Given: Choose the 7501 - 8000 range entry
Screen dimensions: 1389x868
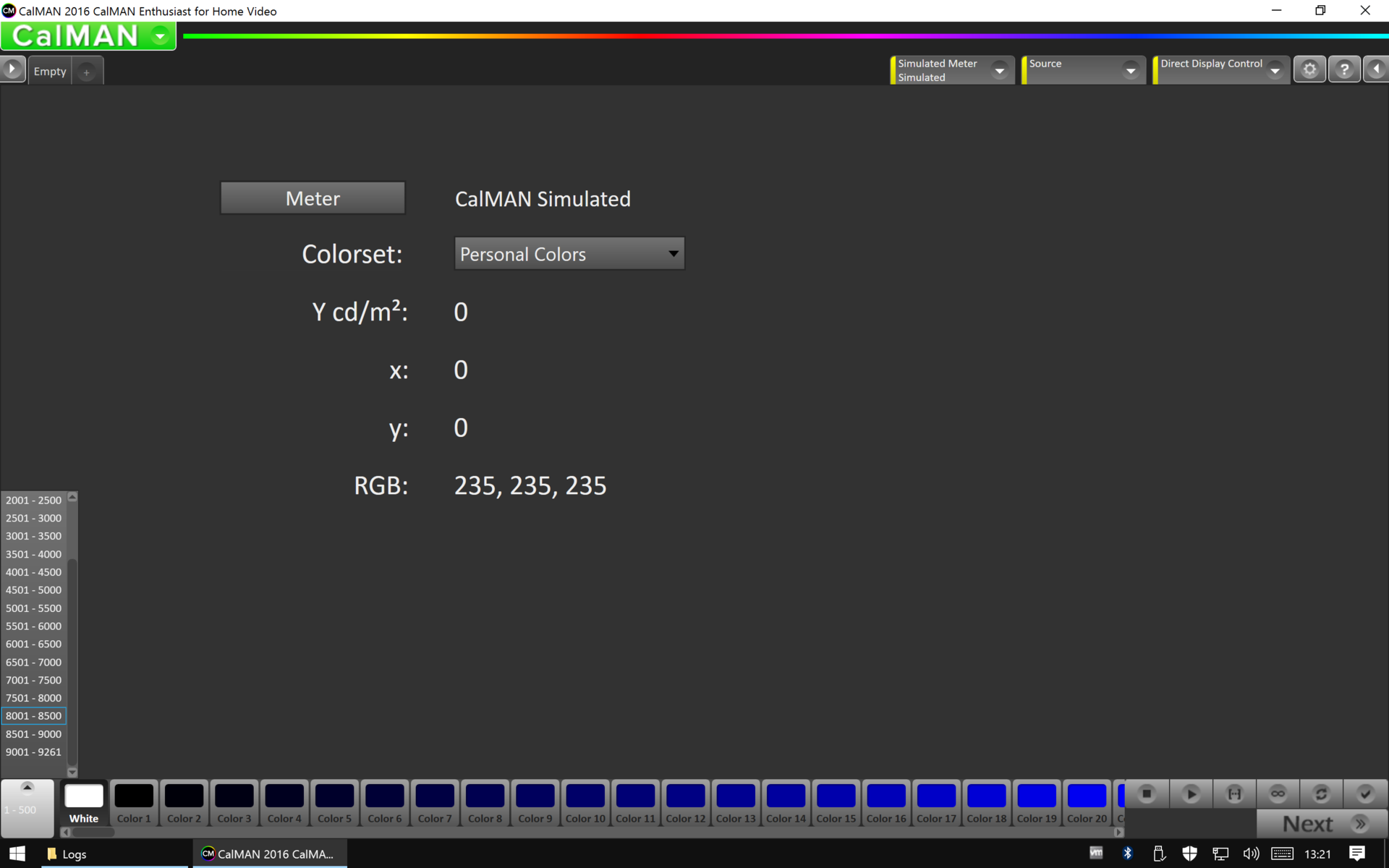Looking at the screenshot, I should click(x=33, y=698).
